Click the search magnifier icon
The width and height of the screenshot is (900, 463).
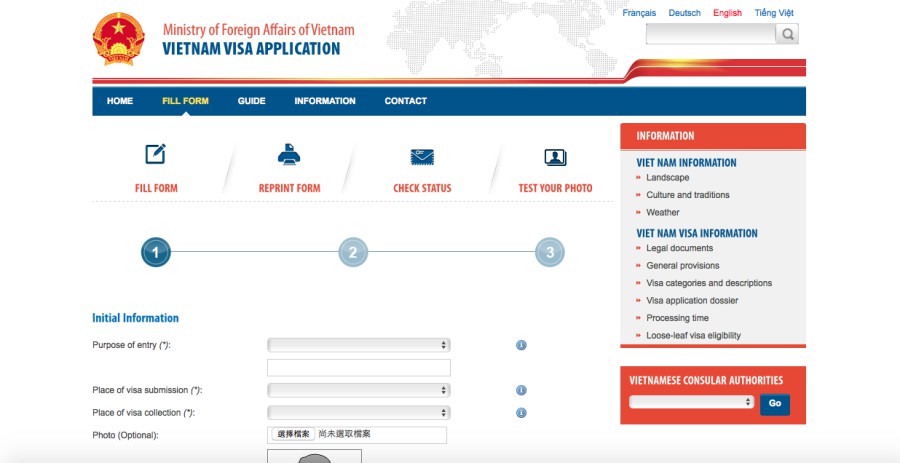[787, 35]
